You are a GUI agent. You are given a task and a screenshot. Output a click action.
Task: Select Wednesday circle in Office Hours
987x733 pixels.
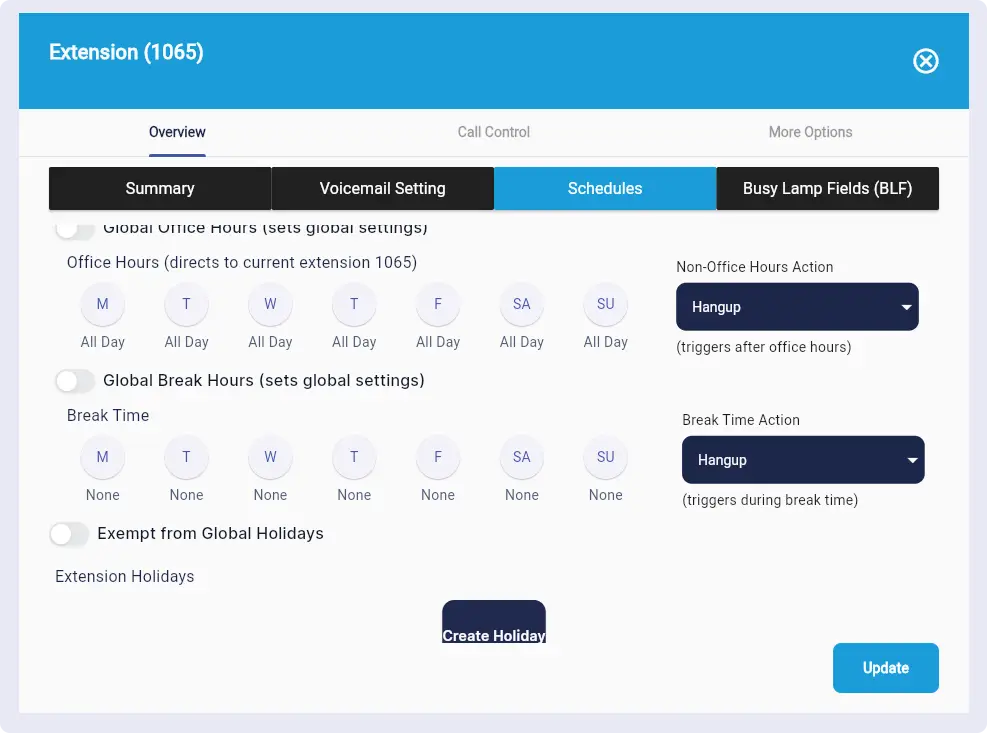tap(270, 305)
